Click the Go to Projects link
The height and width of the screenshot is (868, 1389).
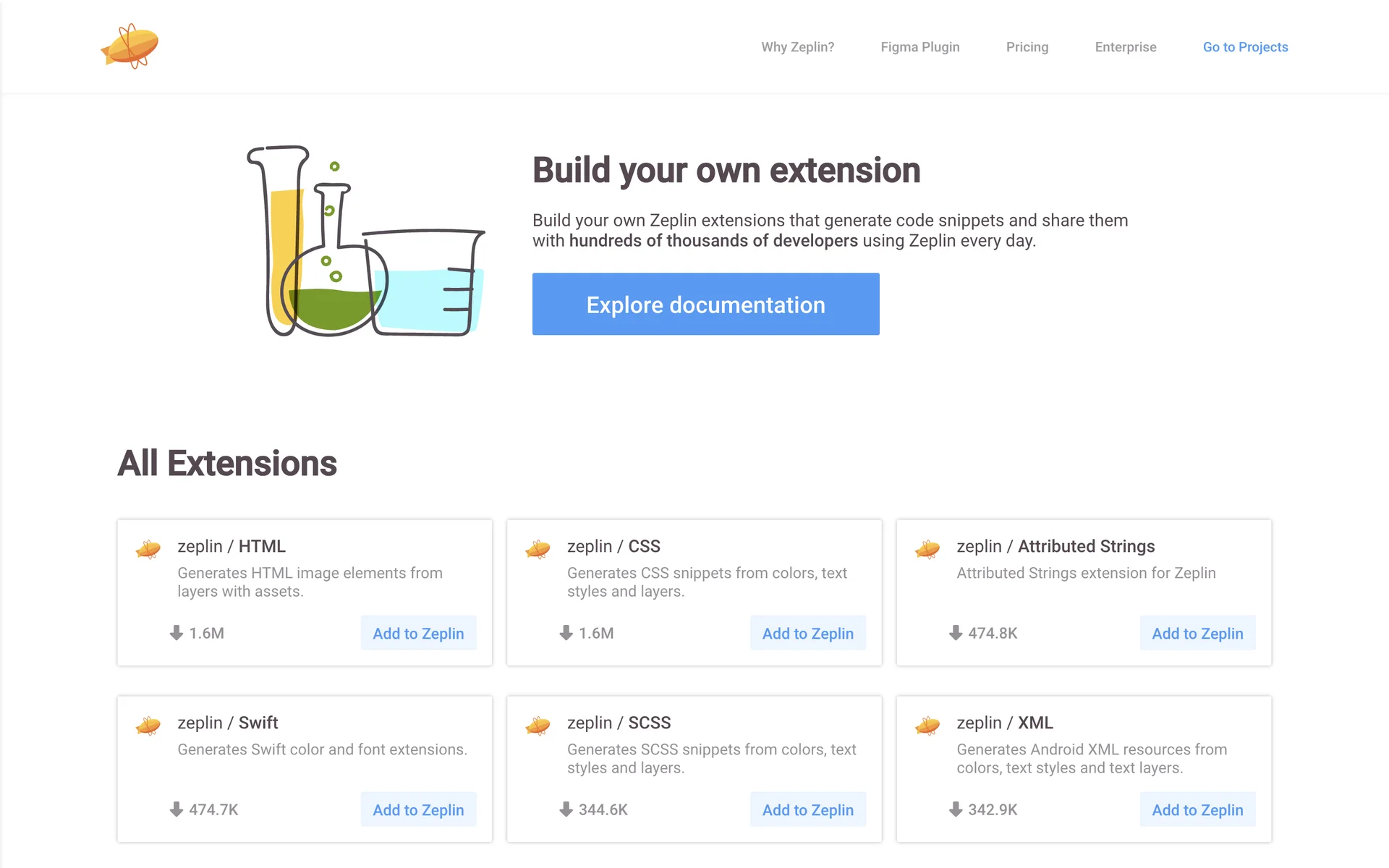[1245, 47]
